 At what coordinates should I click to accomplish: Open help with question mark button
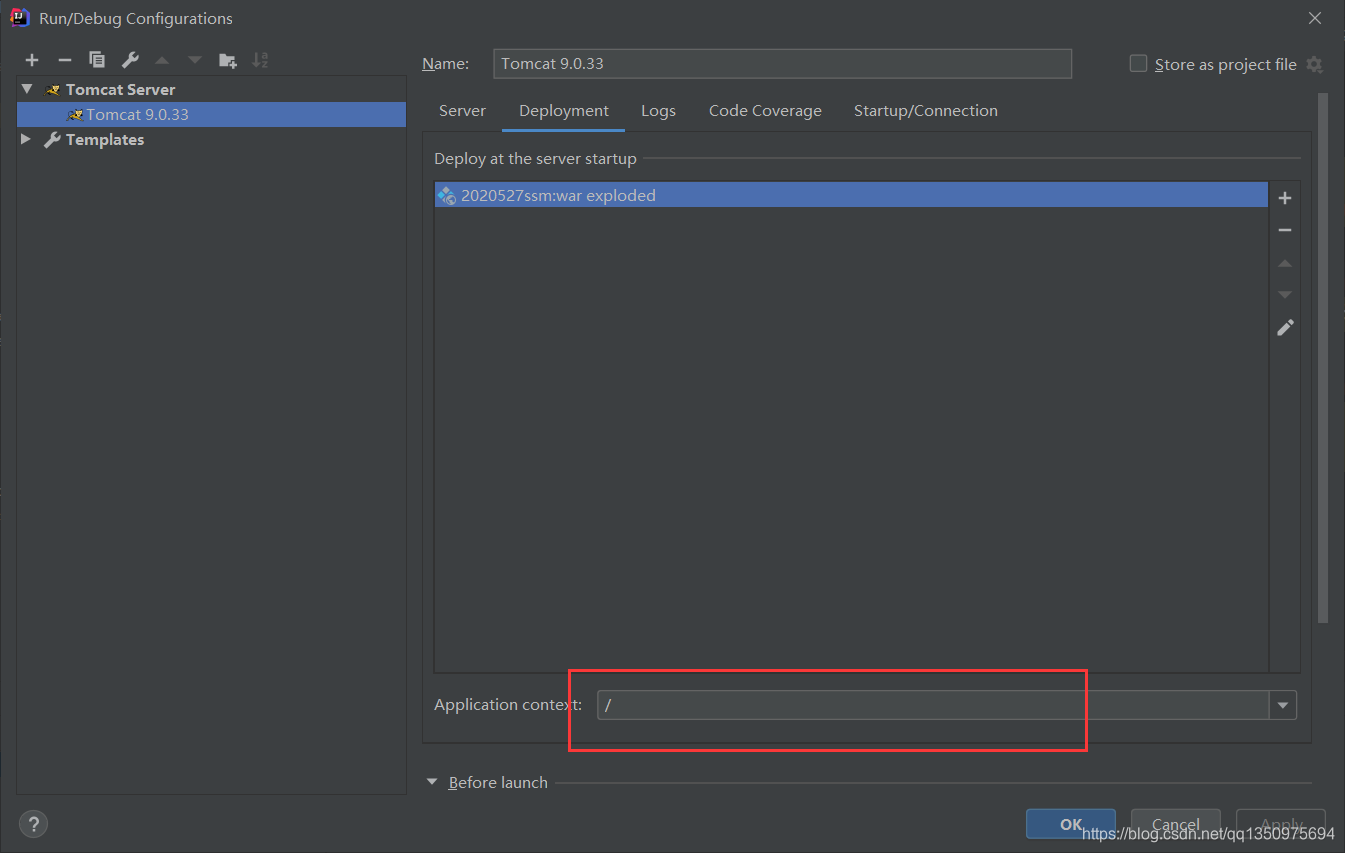click(34, 824)
